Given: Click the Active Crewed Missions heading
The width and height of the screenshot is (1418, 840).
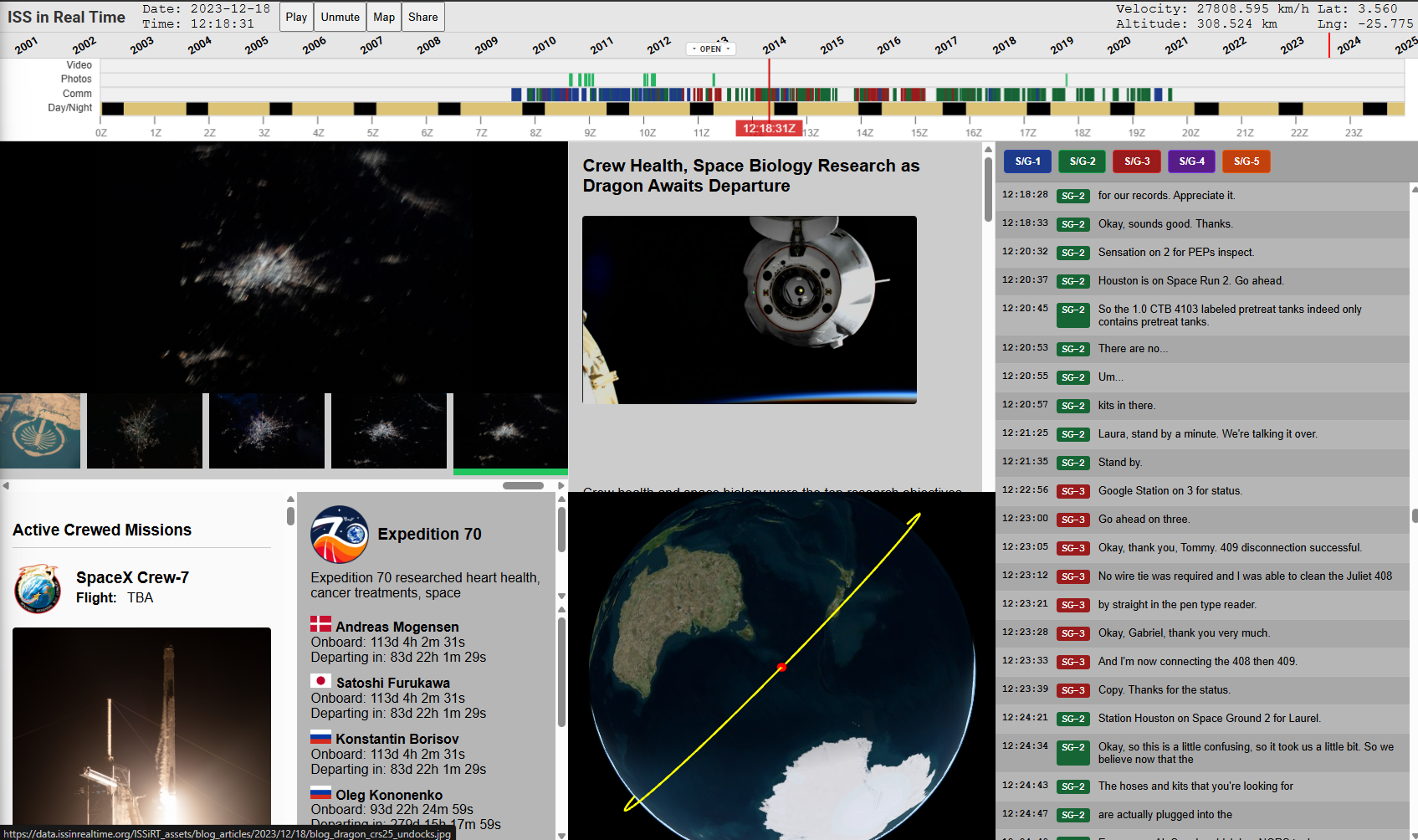Looking at the screenshot, I should (x=102, y=530).
